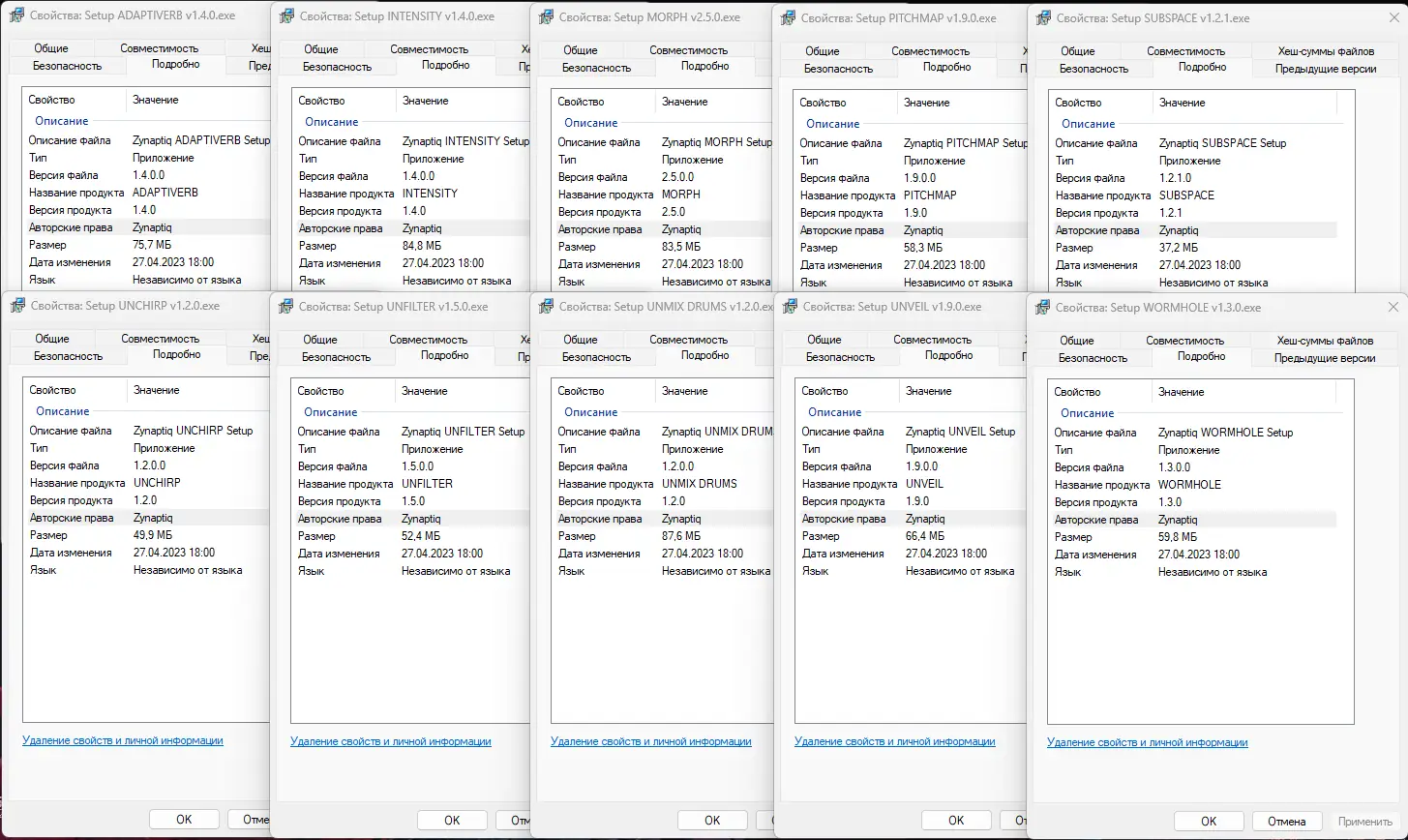Click the installer icon in PITCHMAP title bar
Image resolution: width=1408 pixels, height=840 pixels.
788,17
